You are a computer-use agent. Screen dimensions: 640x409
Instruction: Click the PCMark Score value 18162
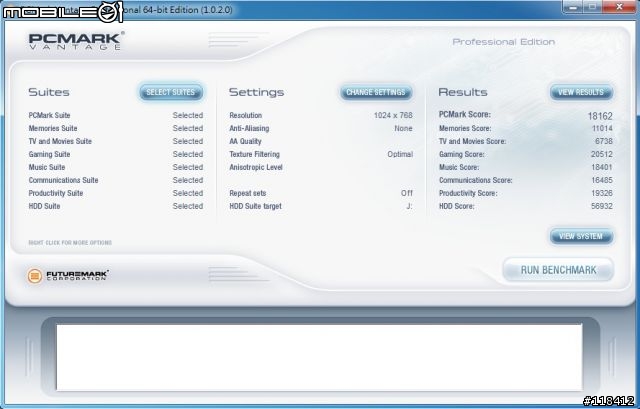pos(600,116)
